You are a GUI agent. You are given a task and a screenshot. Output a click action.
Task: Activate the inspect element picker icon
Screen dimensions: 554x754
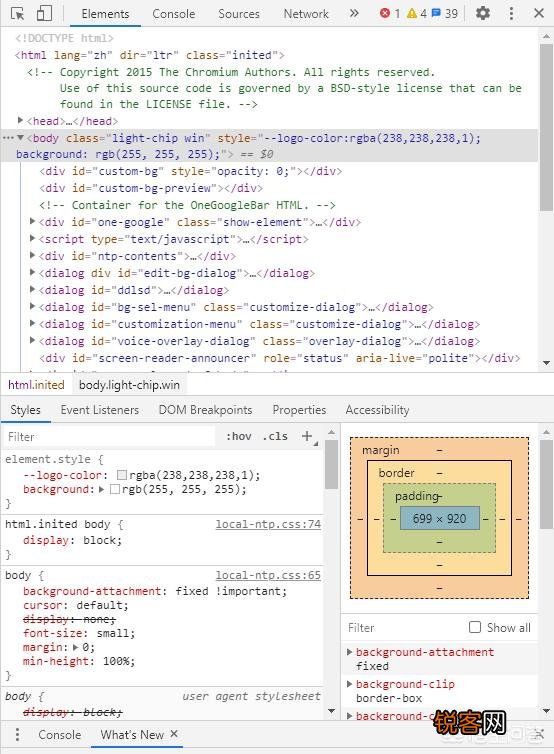click(17, 13)
